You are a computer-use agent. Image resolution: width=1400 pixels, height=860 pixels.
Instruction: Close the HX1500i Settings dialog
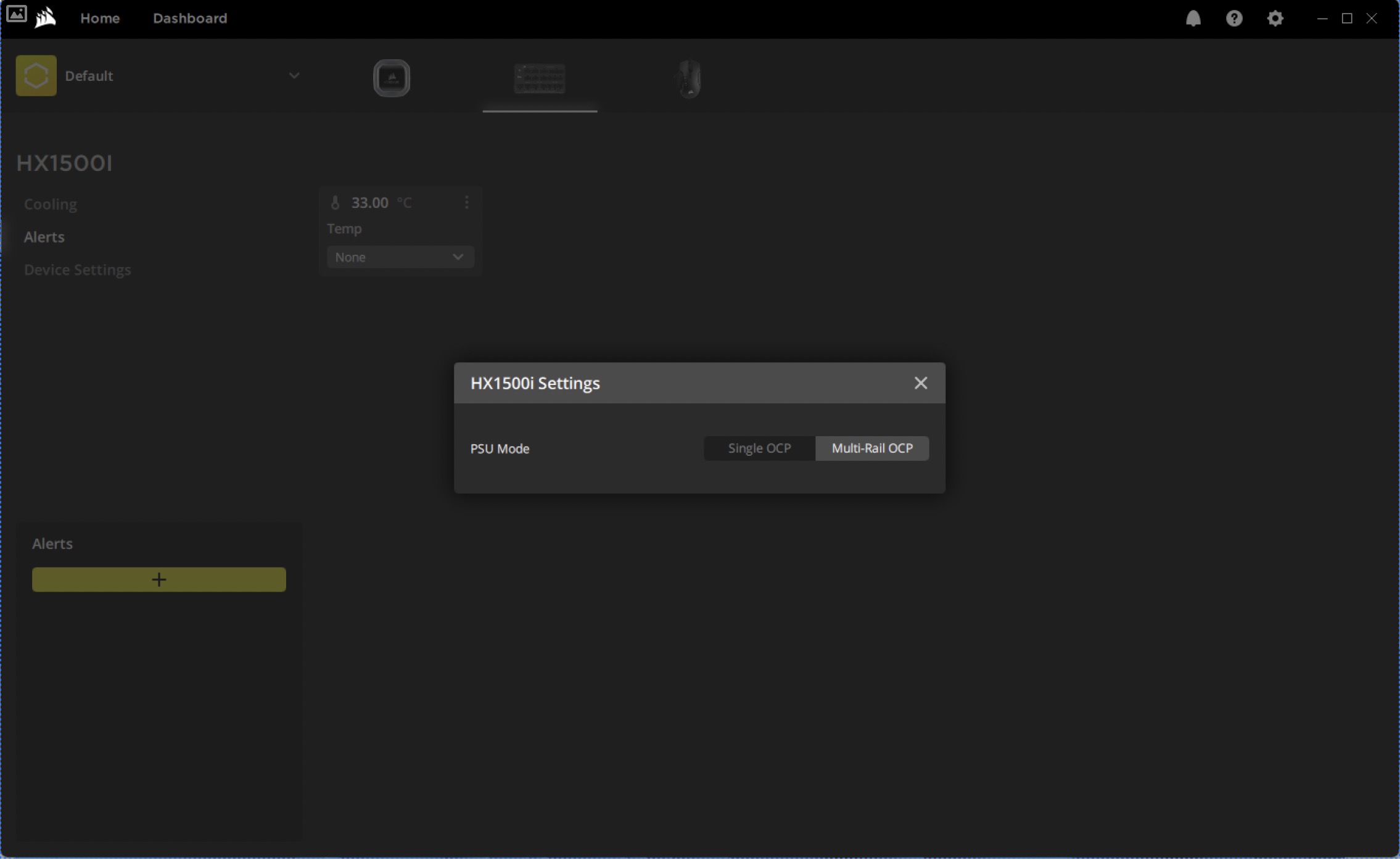pos(920,383)
